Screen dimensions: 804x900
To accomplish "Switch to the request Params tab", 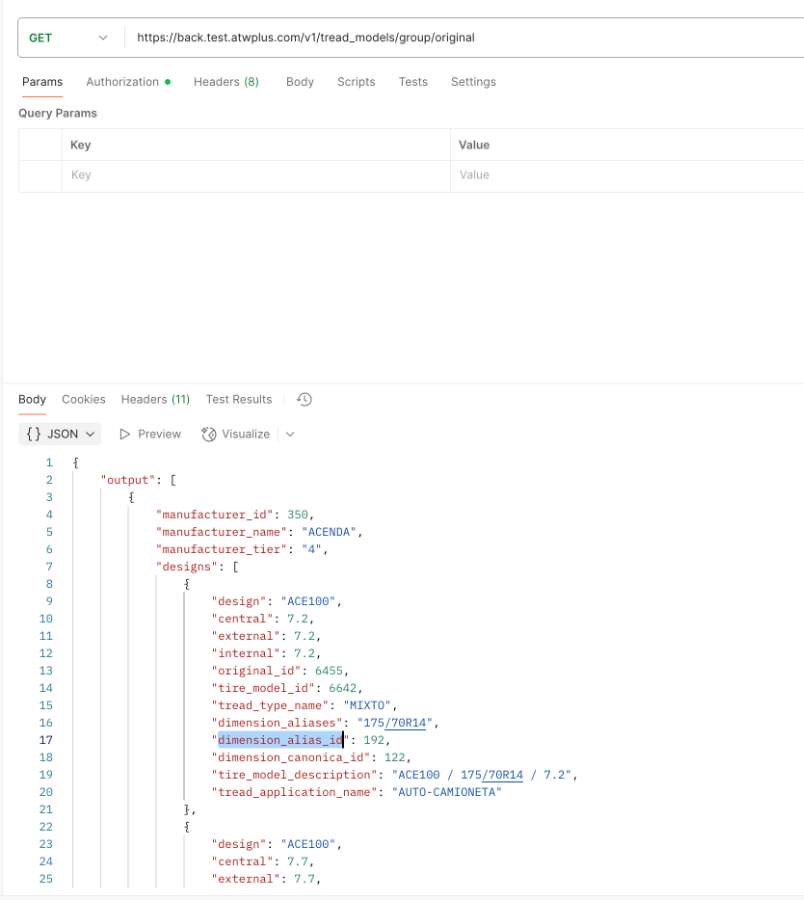I will pyautogui.click(x=42, y=82).
